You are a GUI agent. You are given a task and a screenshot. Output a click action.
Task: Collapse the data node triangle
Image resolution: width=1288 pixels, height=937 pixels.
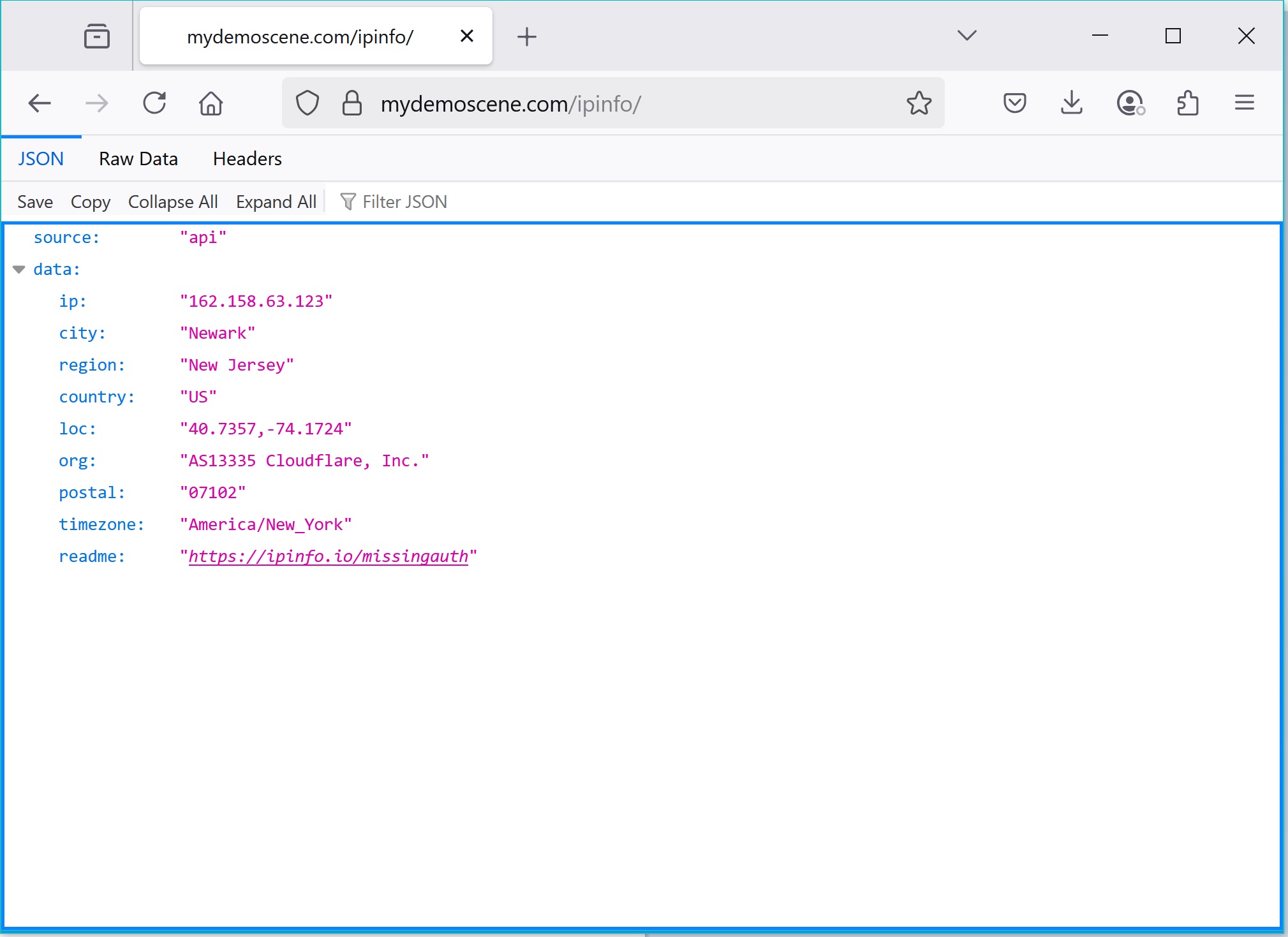(x=19, y=269)
